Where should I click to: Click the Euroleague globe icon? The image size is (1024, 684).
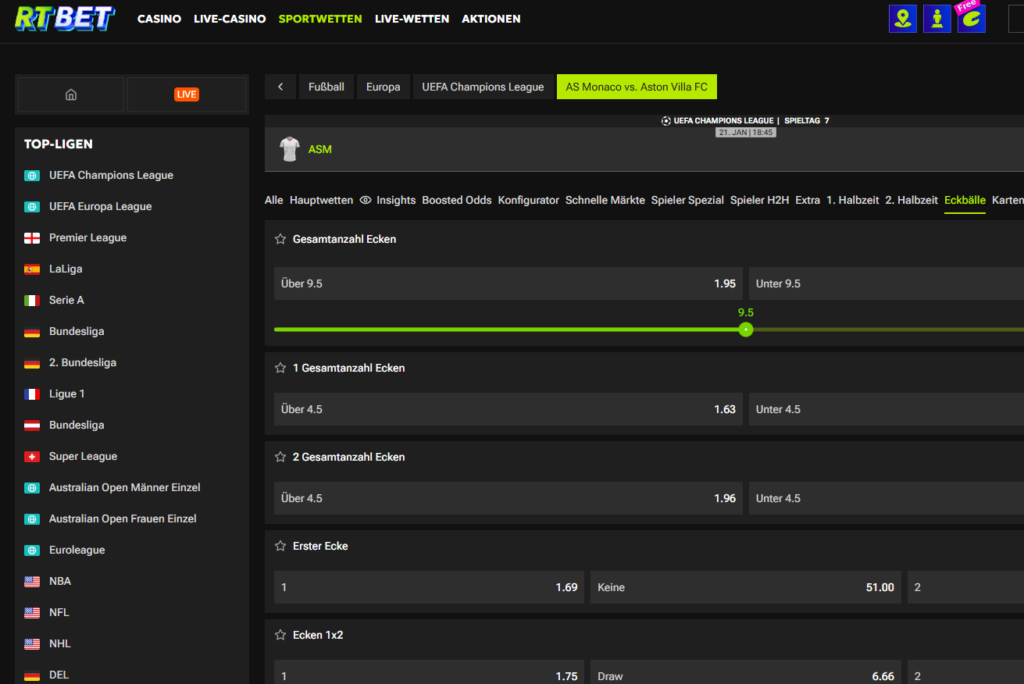pyautogui.click(x=32, y=550)
